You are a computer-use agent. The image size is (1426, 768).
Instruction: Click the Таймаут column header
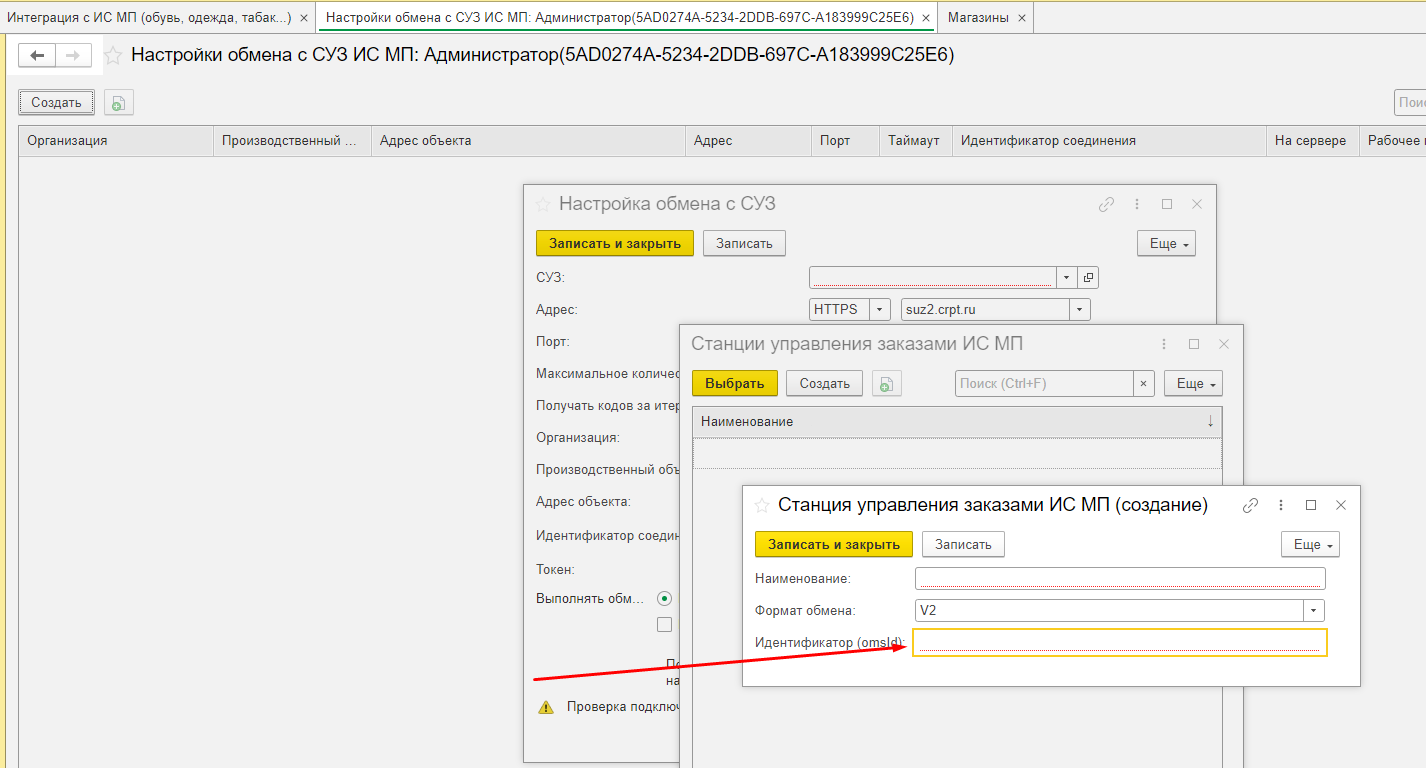click(x=915, y=141)
